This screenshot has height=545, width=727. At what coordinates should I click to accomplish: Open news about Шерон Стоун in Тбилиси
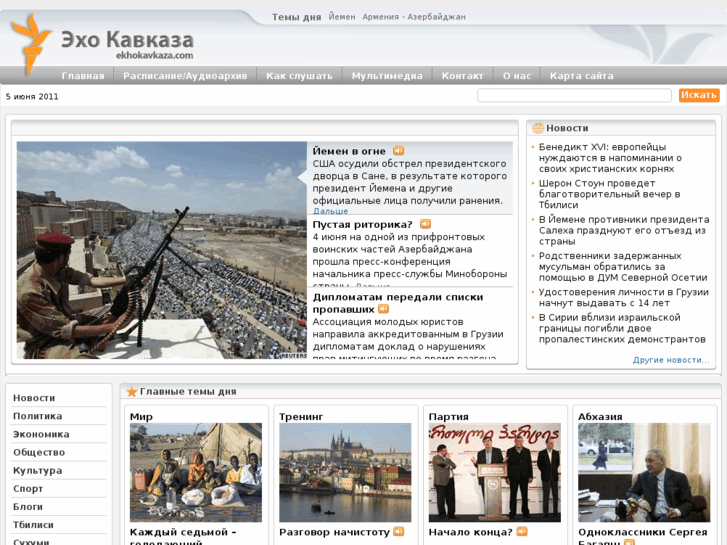click(x=609, y=194)
